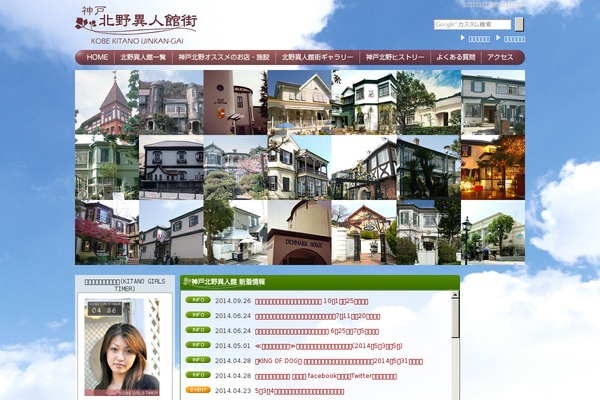Open the KING OF DOG news item
The image size is (600, 400).
[x=339, y=361]
